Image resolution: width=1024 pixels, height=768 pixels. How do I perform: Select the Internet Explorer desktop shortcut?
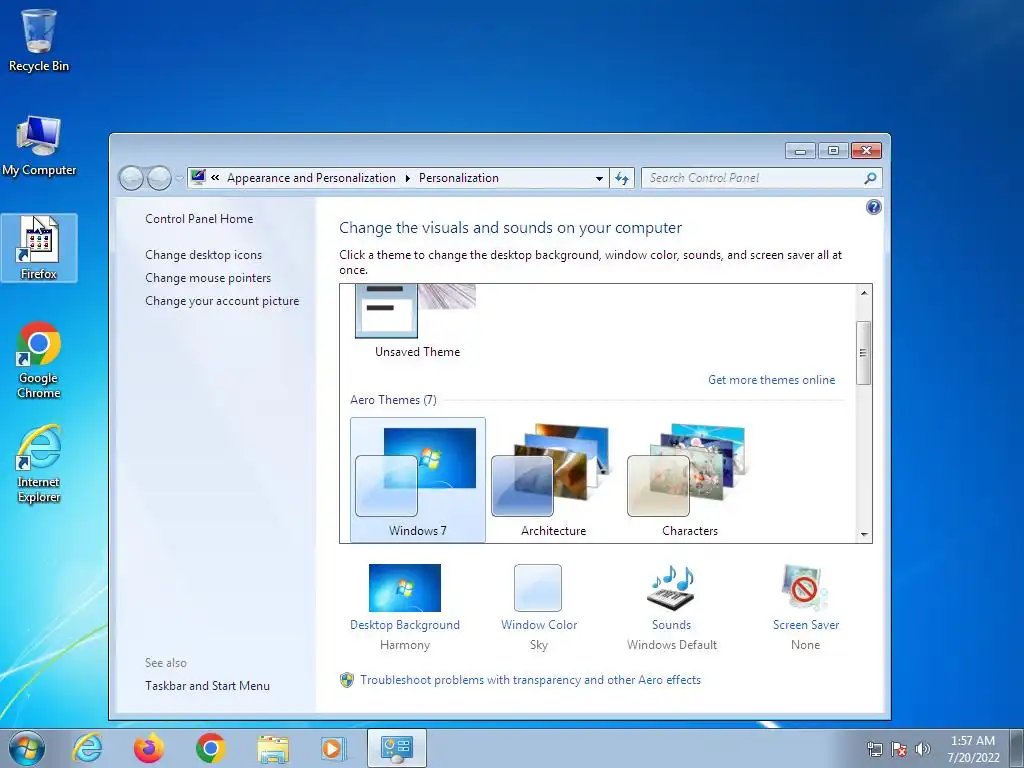(39, 464)
